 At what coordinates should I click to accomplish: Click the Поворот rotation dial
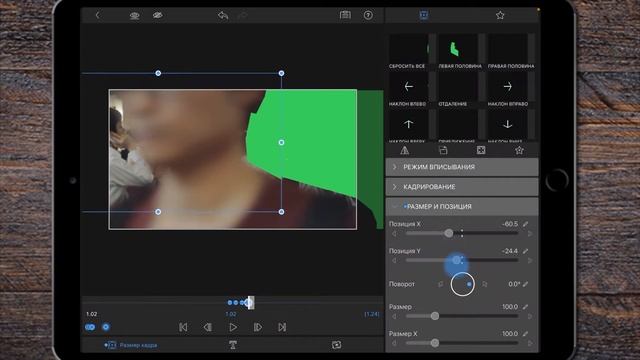[462, 284]
